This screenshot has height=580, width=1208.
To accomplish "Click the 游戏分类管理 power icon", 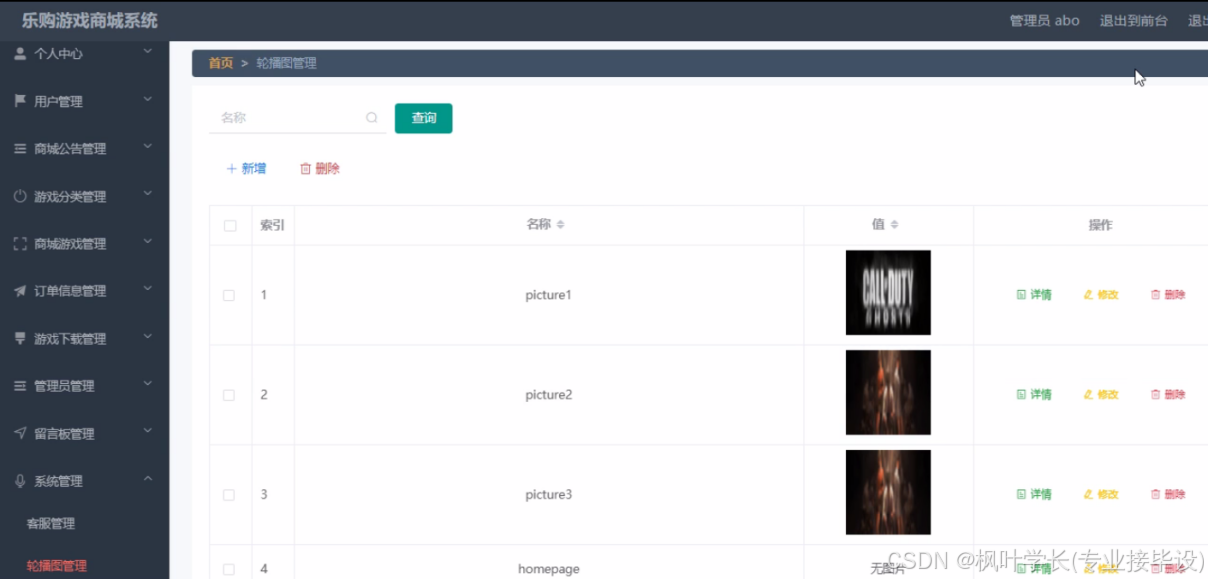I will [x=20, y=196].
